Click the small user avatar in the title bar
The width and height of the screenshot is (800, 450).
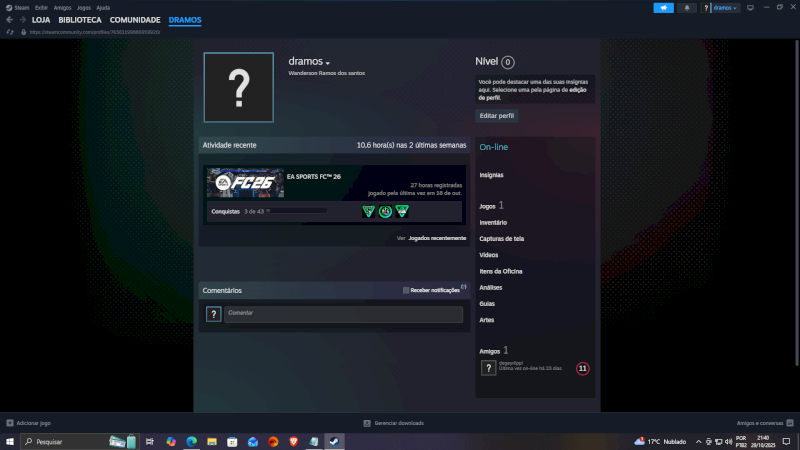[706, 8]
